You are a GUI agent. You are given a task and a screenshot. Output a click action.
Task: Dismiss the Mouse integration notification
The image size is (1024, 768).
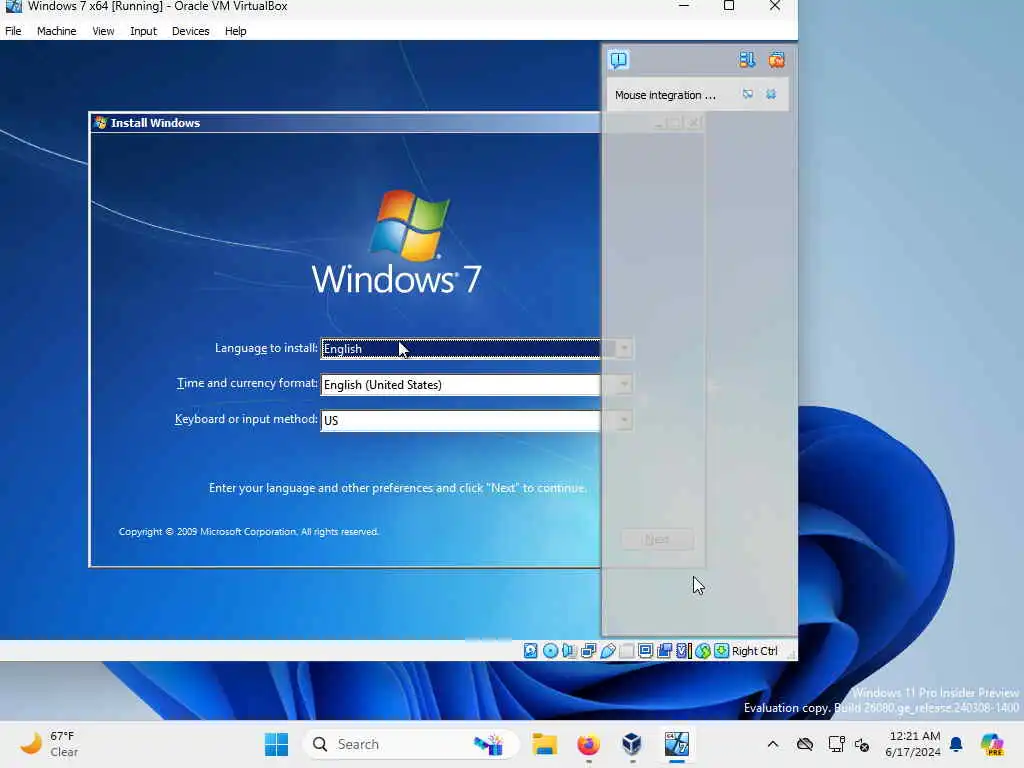tap(771, 95)
